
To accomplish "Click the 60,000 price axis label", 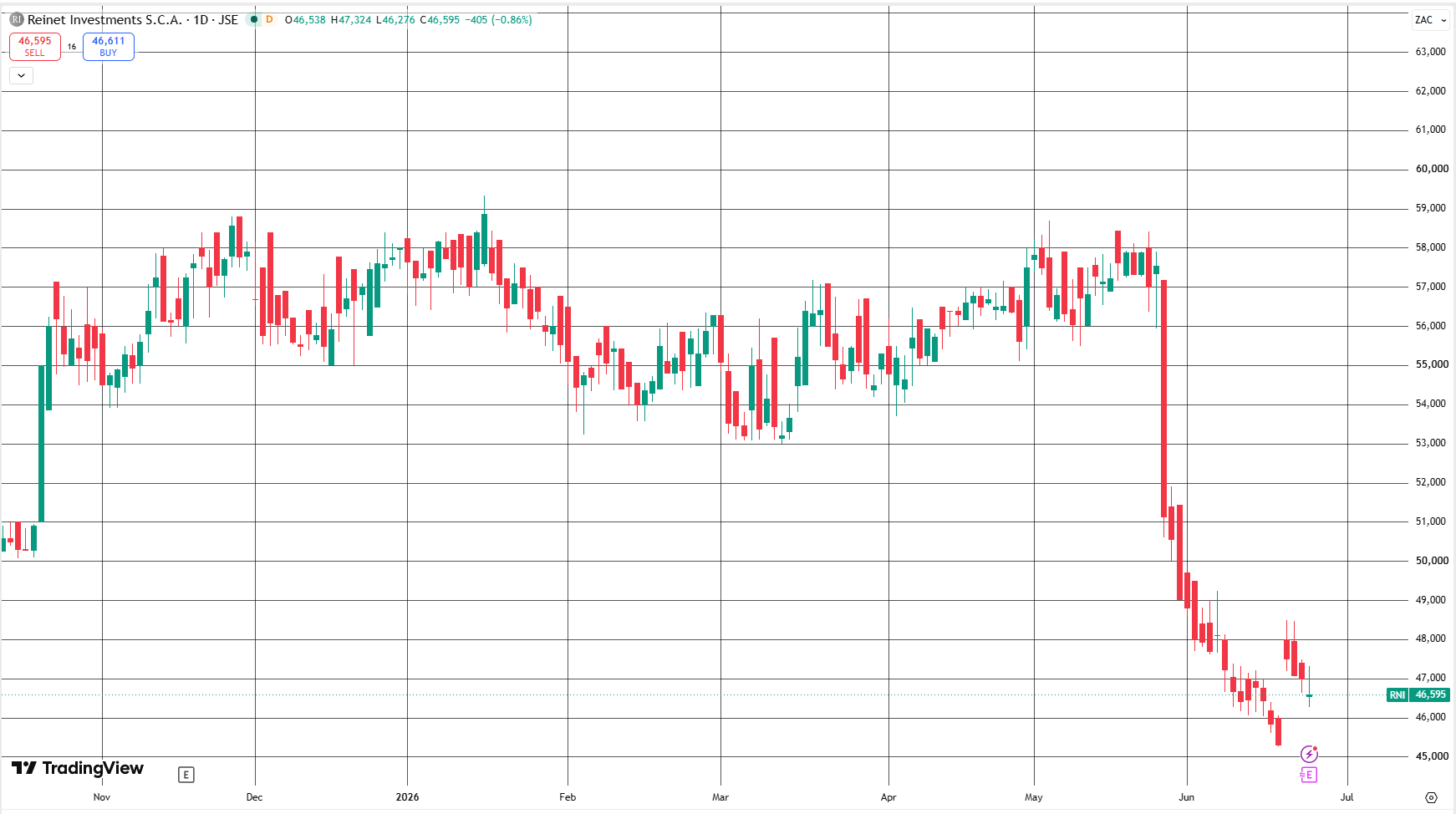I will point(1433,169).
